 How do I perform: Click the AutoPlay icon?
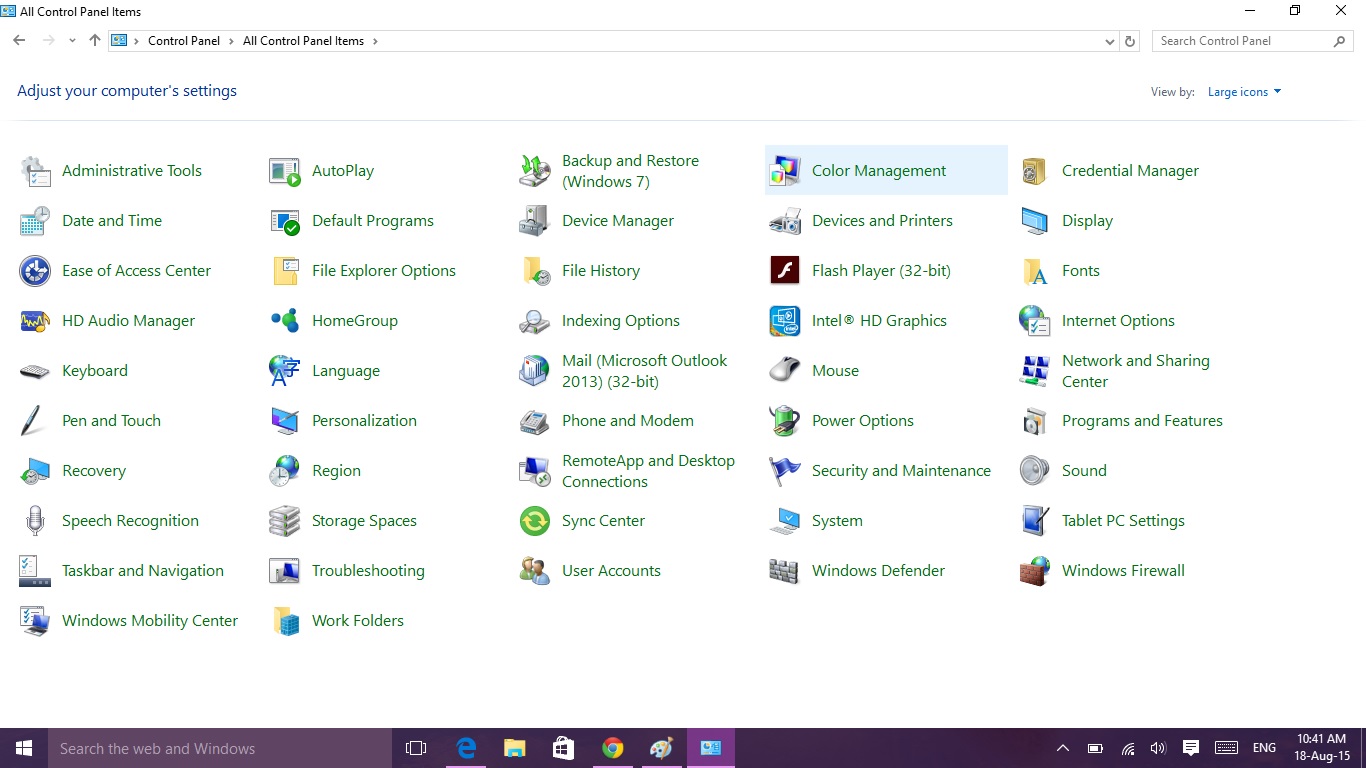285,171
